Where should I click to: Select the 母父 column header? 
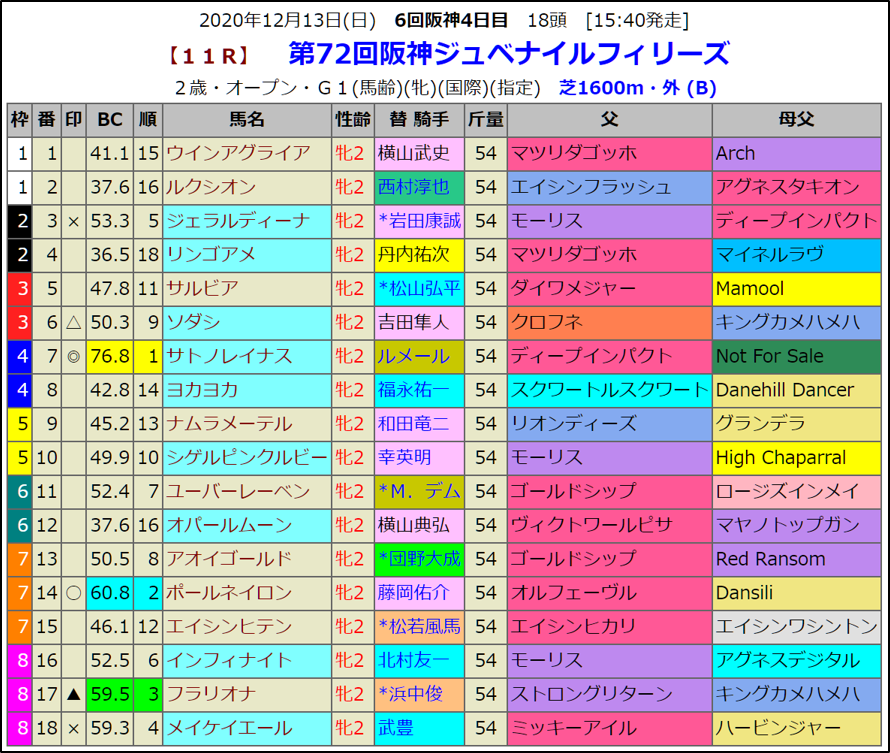pyautogui.click(x=796, y=120)
